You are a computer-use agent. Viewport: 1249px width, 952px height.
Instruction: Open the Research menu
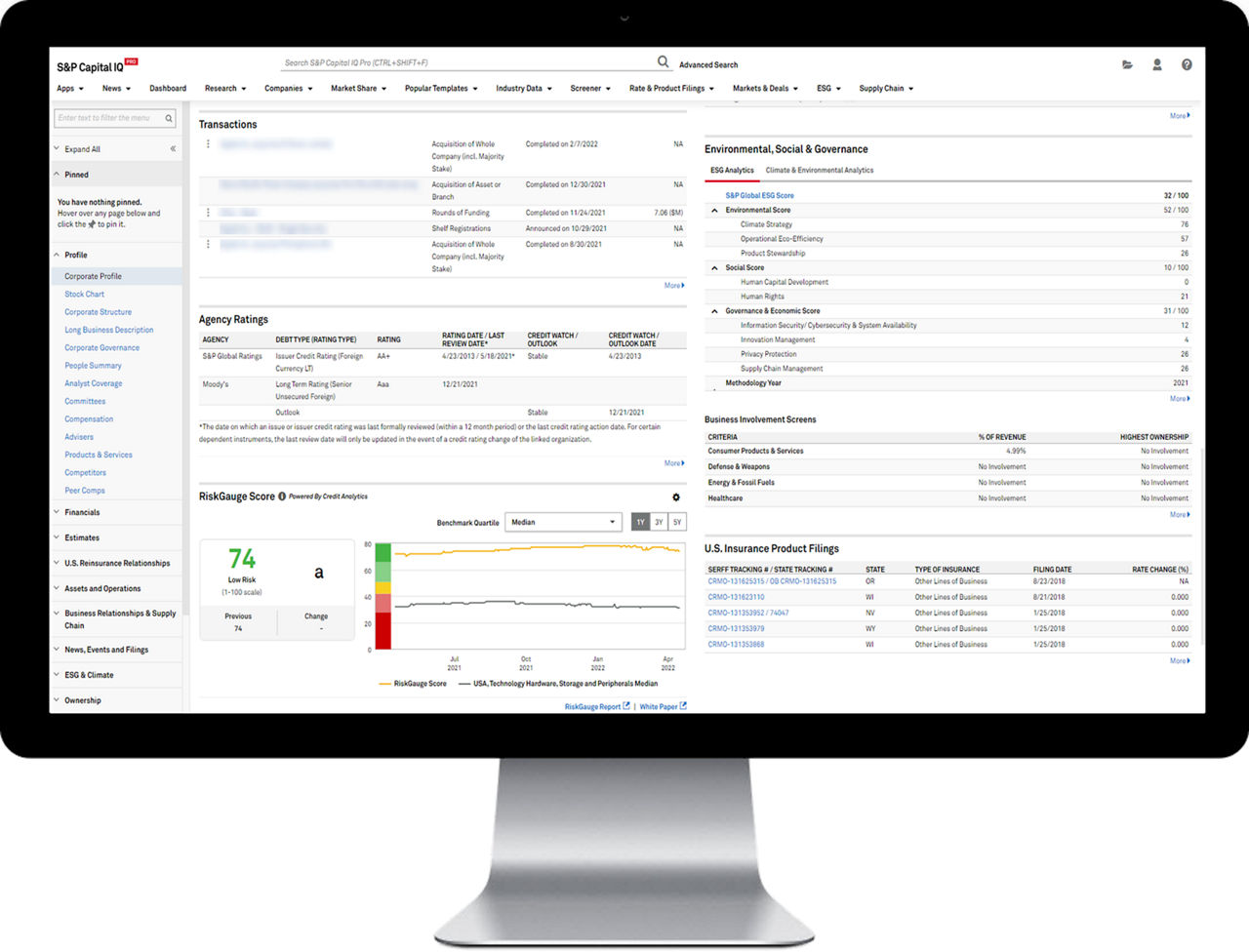[x=225, y=89]
